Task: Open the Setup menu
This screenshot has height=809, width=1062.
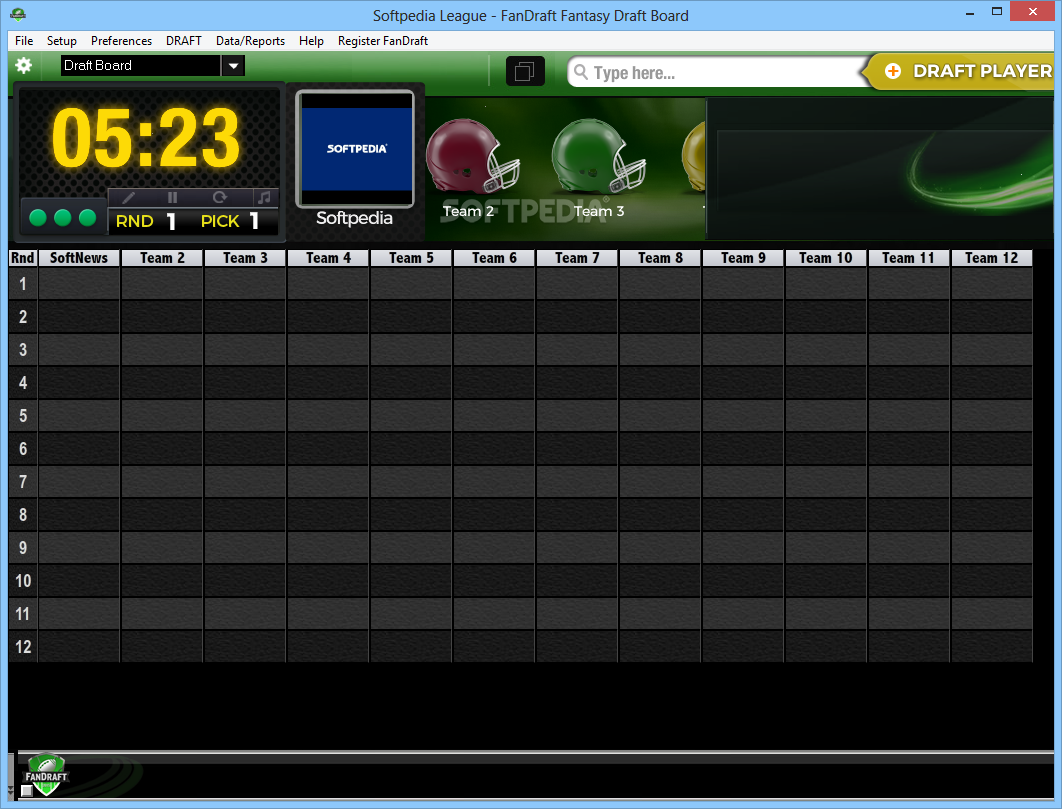Action: click(x=62, y=41)
